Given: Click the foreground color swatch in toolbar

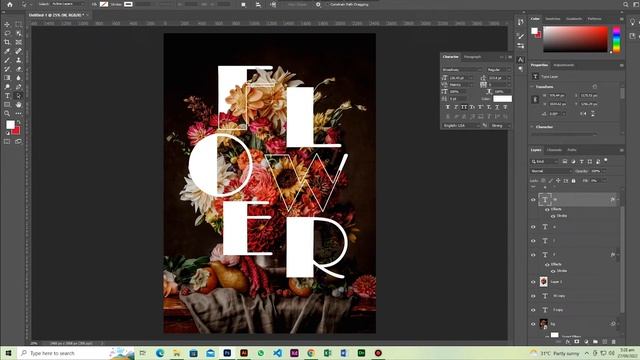Looking at the screenshot, I should (x=10, y=124).
